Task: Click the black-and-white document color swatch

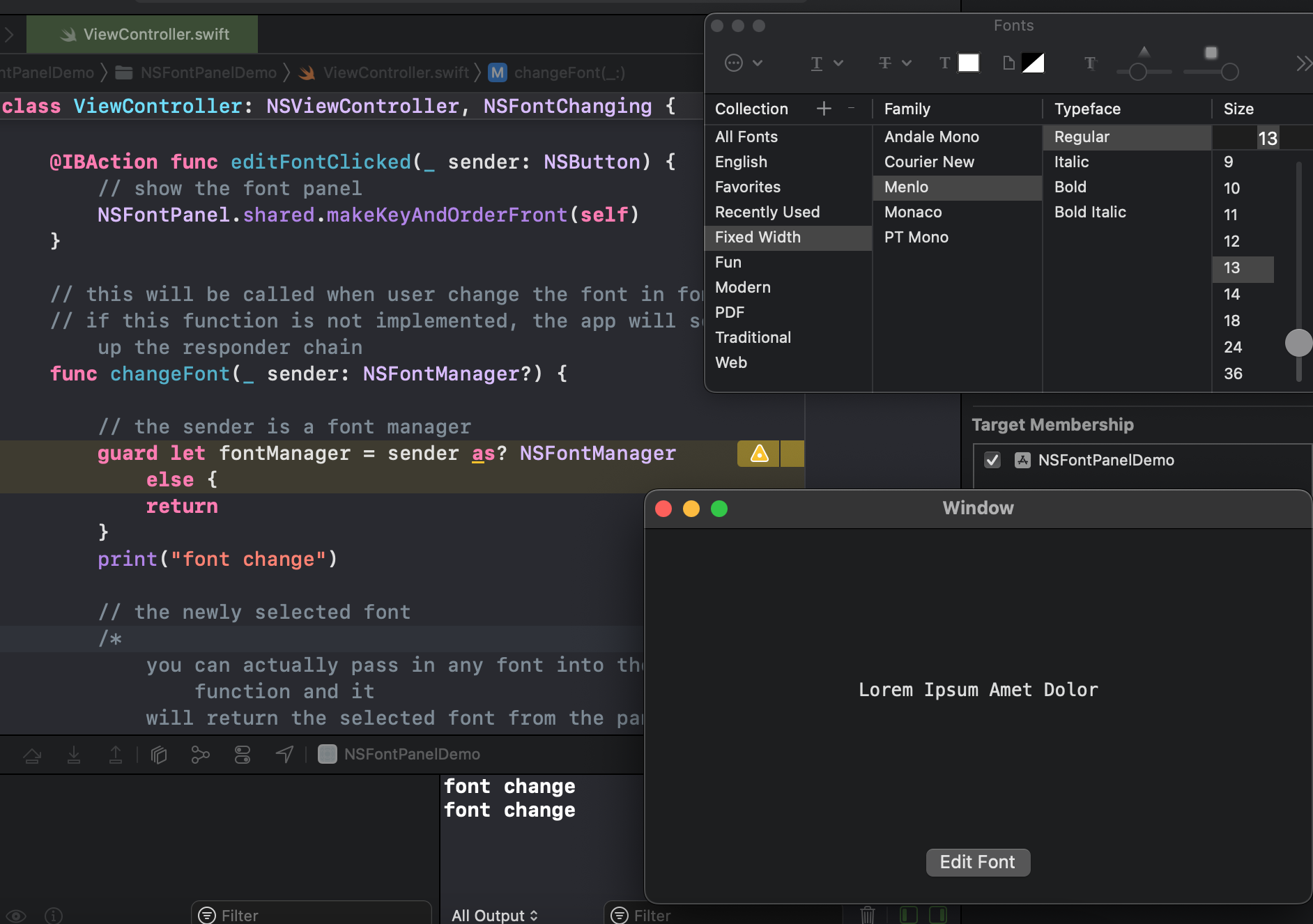Action: (x=1033, y=63)
